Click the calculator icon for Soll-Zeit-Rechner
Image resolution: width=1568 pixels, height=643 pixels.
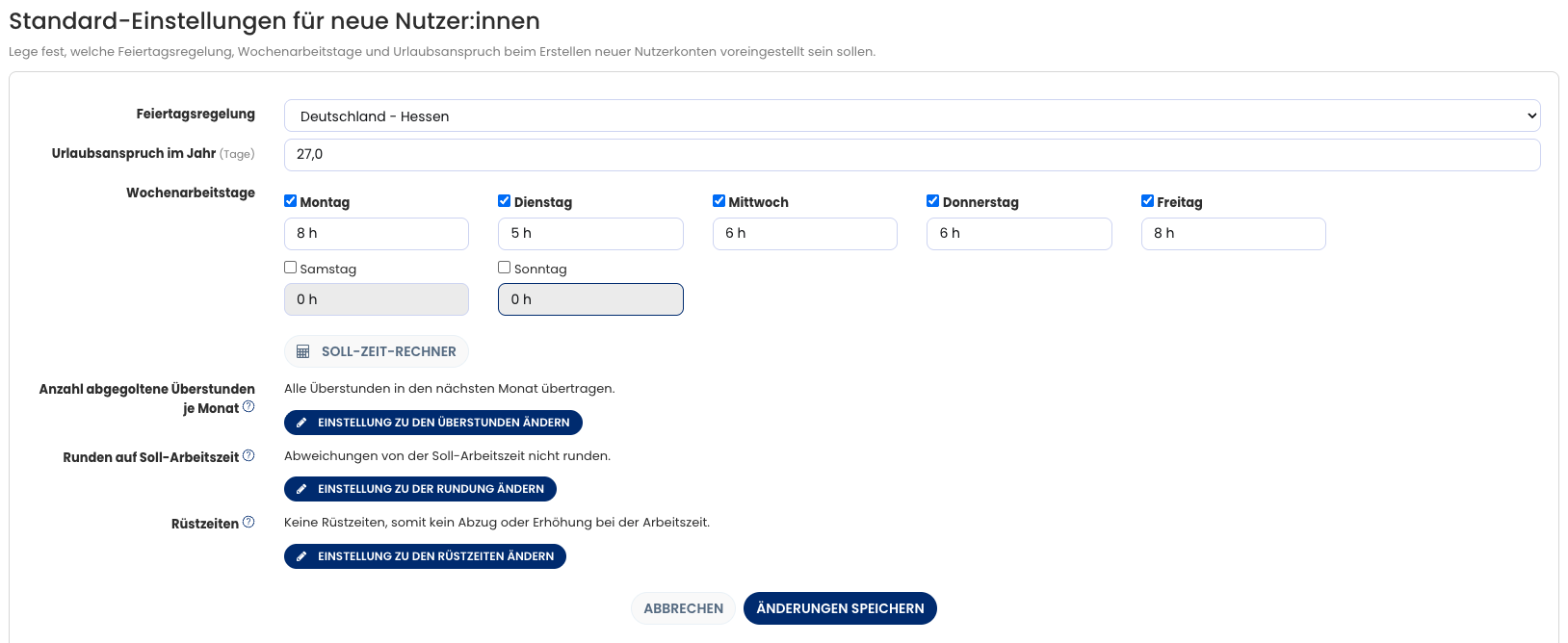pyautogui.click(x=302, y=351)
